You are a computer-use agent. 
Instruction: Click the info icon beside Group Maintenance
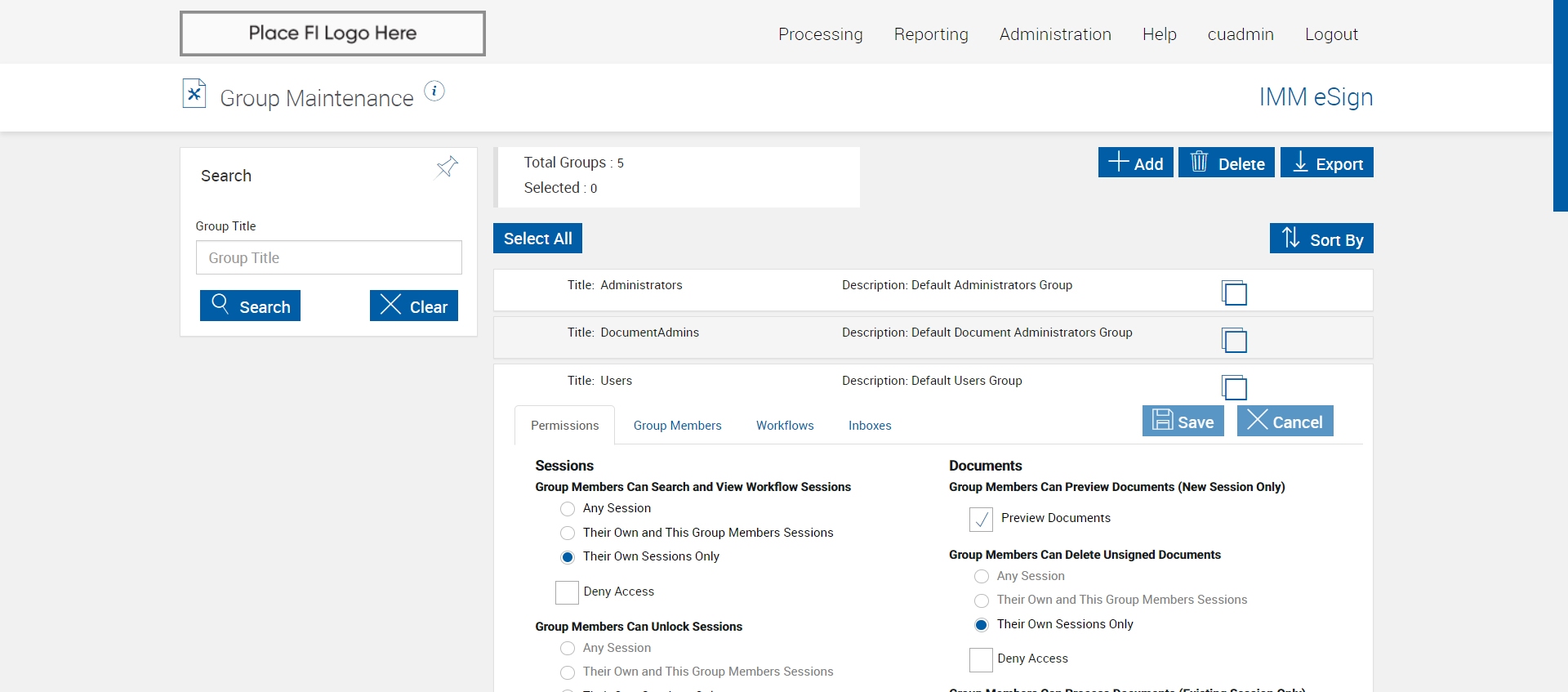point(434,91)
